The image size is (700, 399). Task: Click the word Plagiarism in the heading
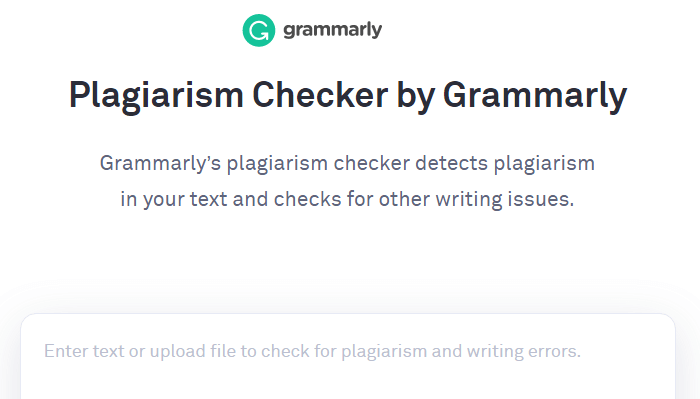[x=156, y=96]
